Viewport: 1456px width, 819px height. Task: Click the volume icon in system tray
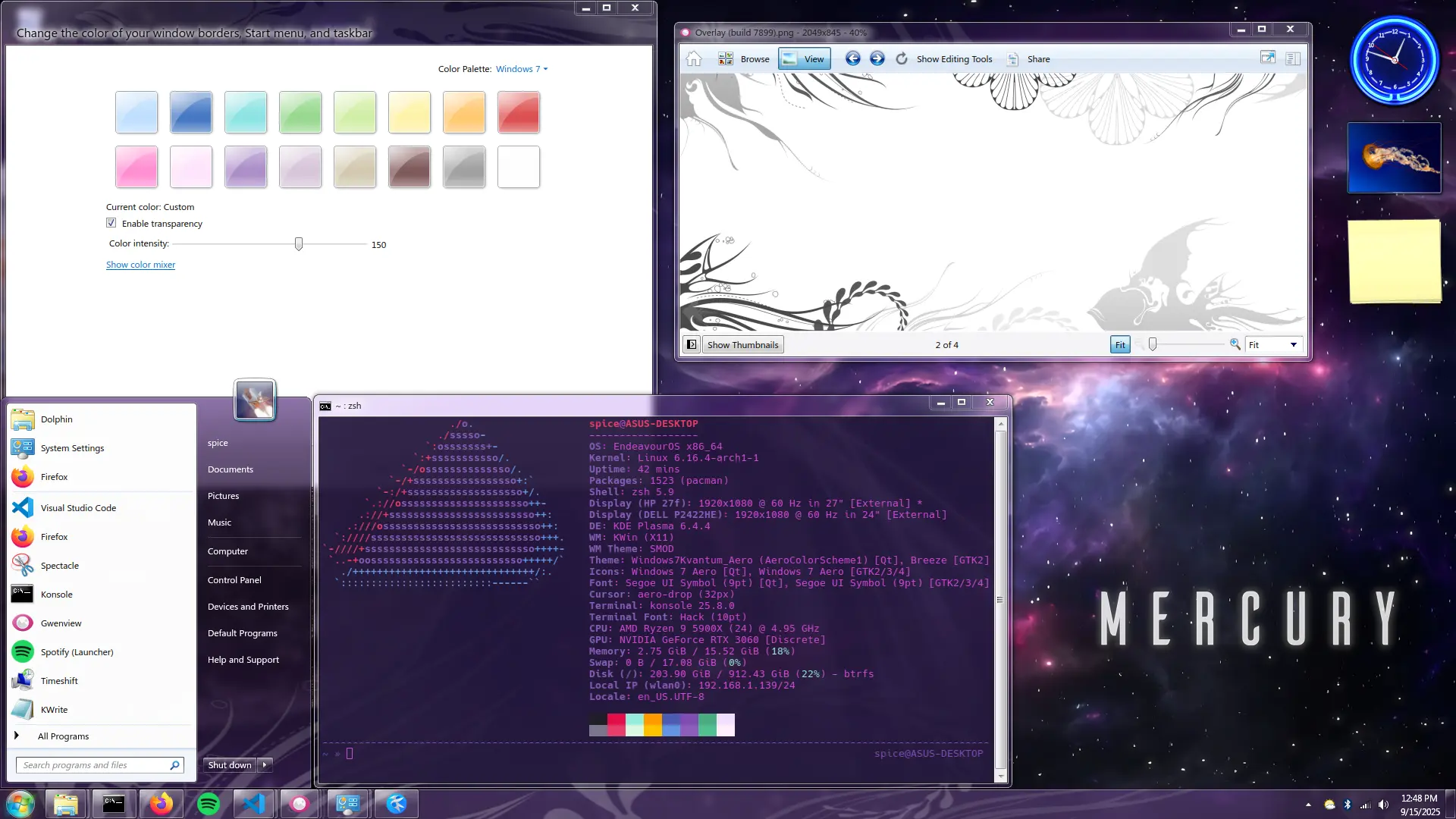[x=1383, y=805]
